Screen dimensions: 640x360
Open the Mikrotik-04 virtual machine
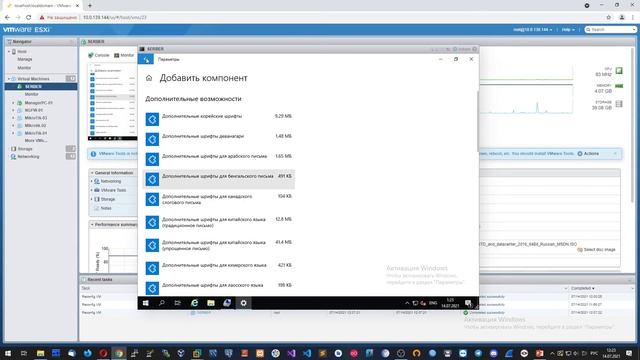click(36, 133)
